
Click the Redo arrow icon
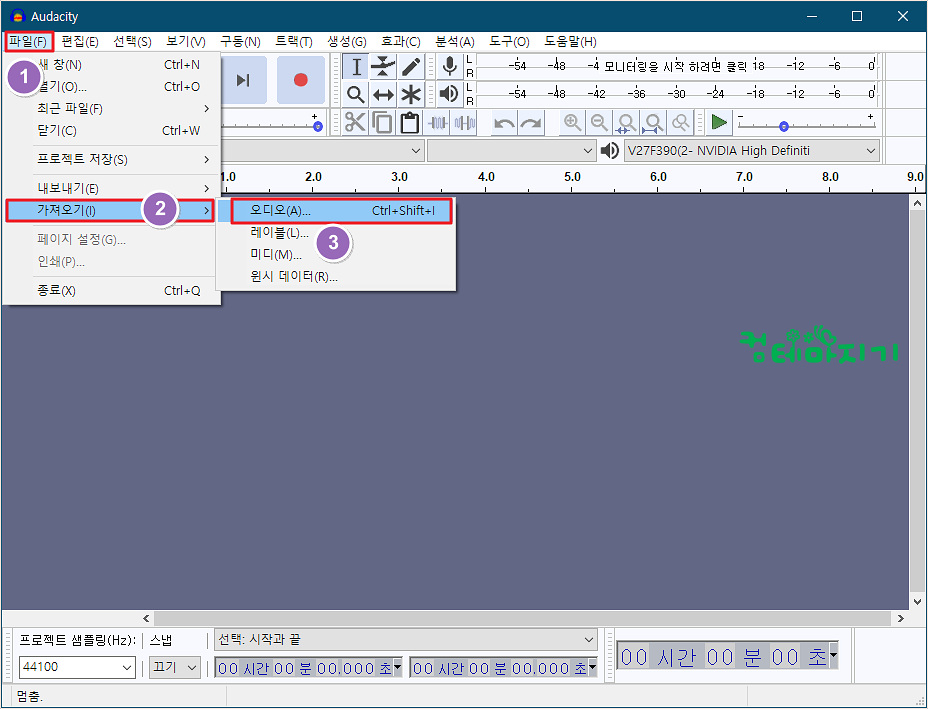pos(531,123)
